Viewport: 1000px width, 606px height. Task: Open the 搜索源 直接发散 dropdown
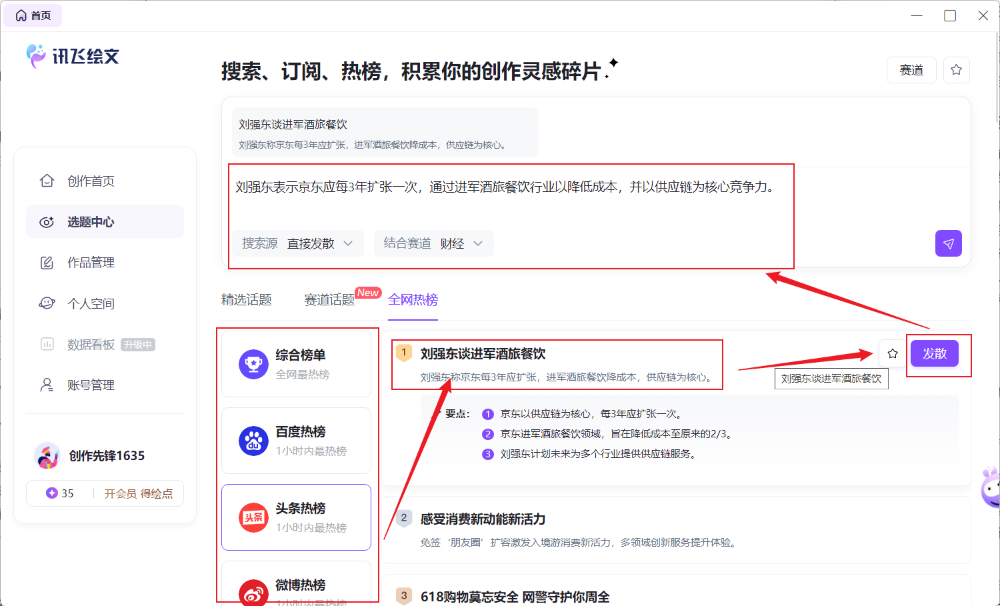click(x=298, y=243)
